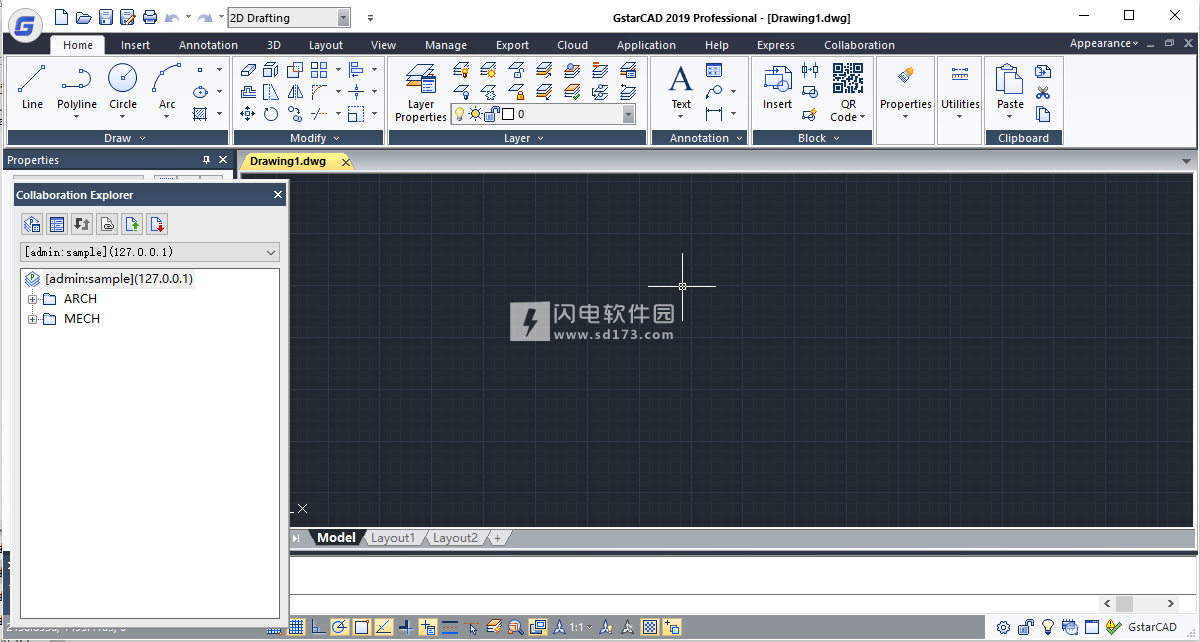The height and width of the screenshot is (642, 1200).
Task: Select the Circle drawing tool
Action: (x=123, y=87)
